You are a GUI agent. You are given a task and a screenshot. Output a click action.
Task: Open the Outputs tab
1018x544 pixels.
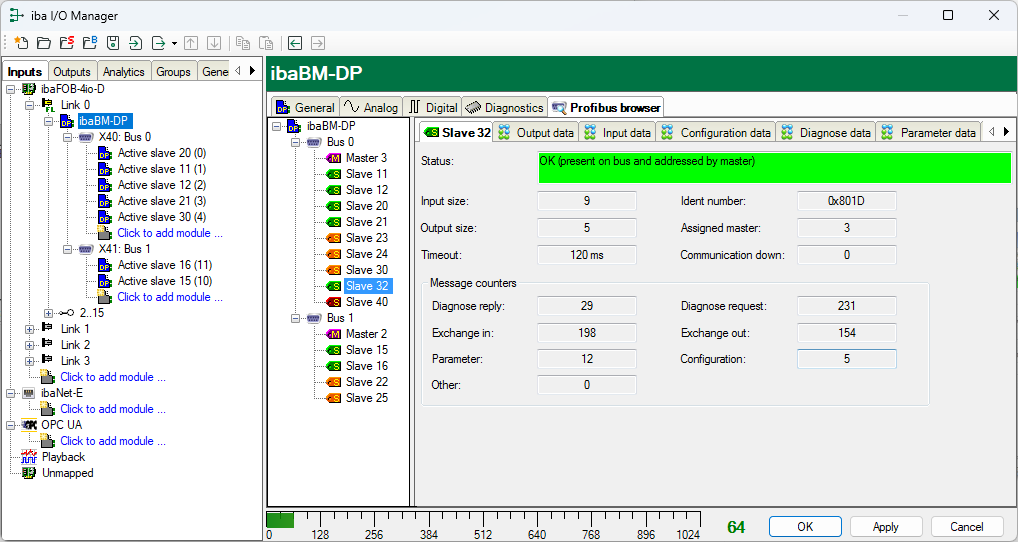coord(72,72)
